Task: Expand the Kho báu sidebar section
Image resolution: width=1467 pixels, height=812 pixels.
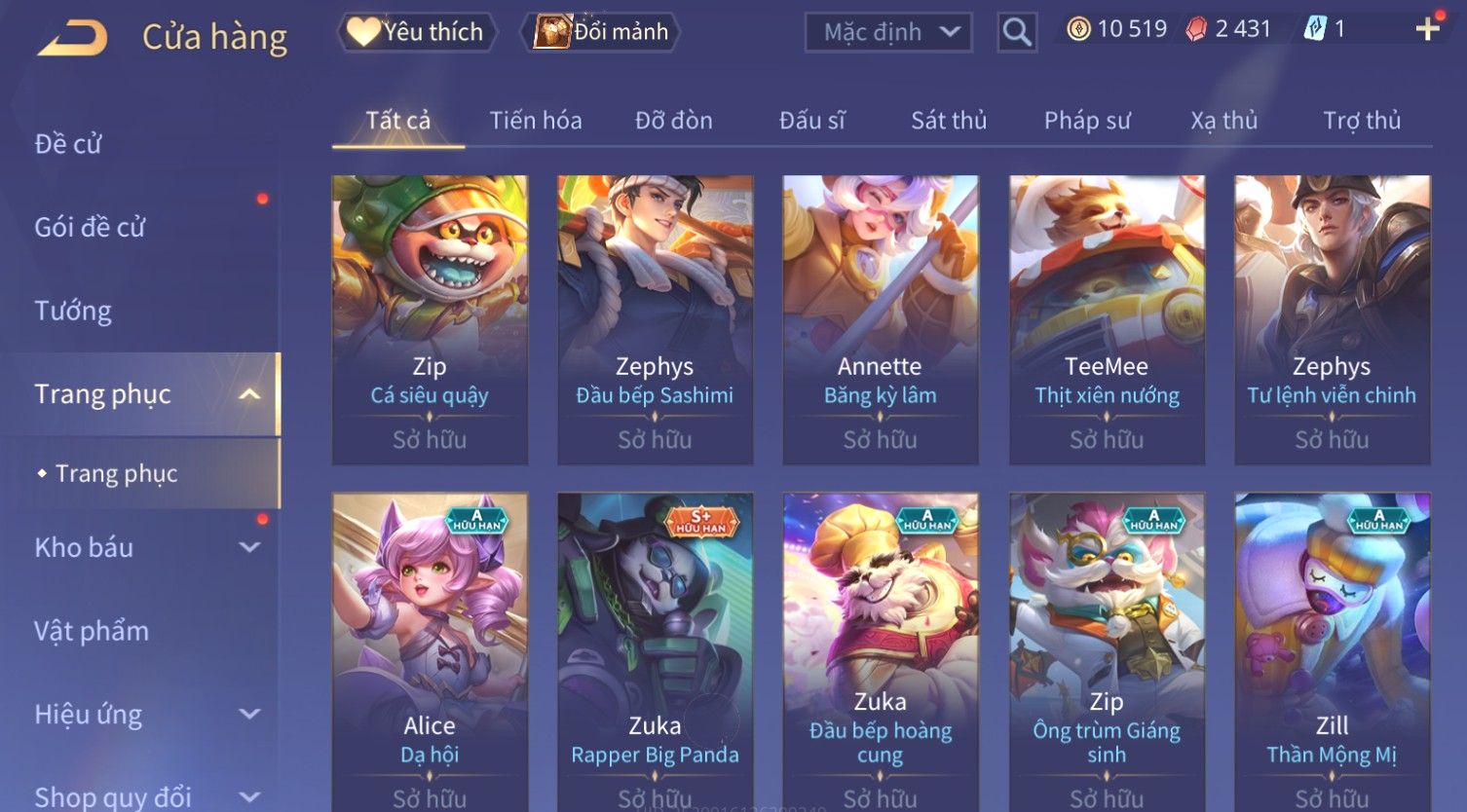Action: (249, 547)
